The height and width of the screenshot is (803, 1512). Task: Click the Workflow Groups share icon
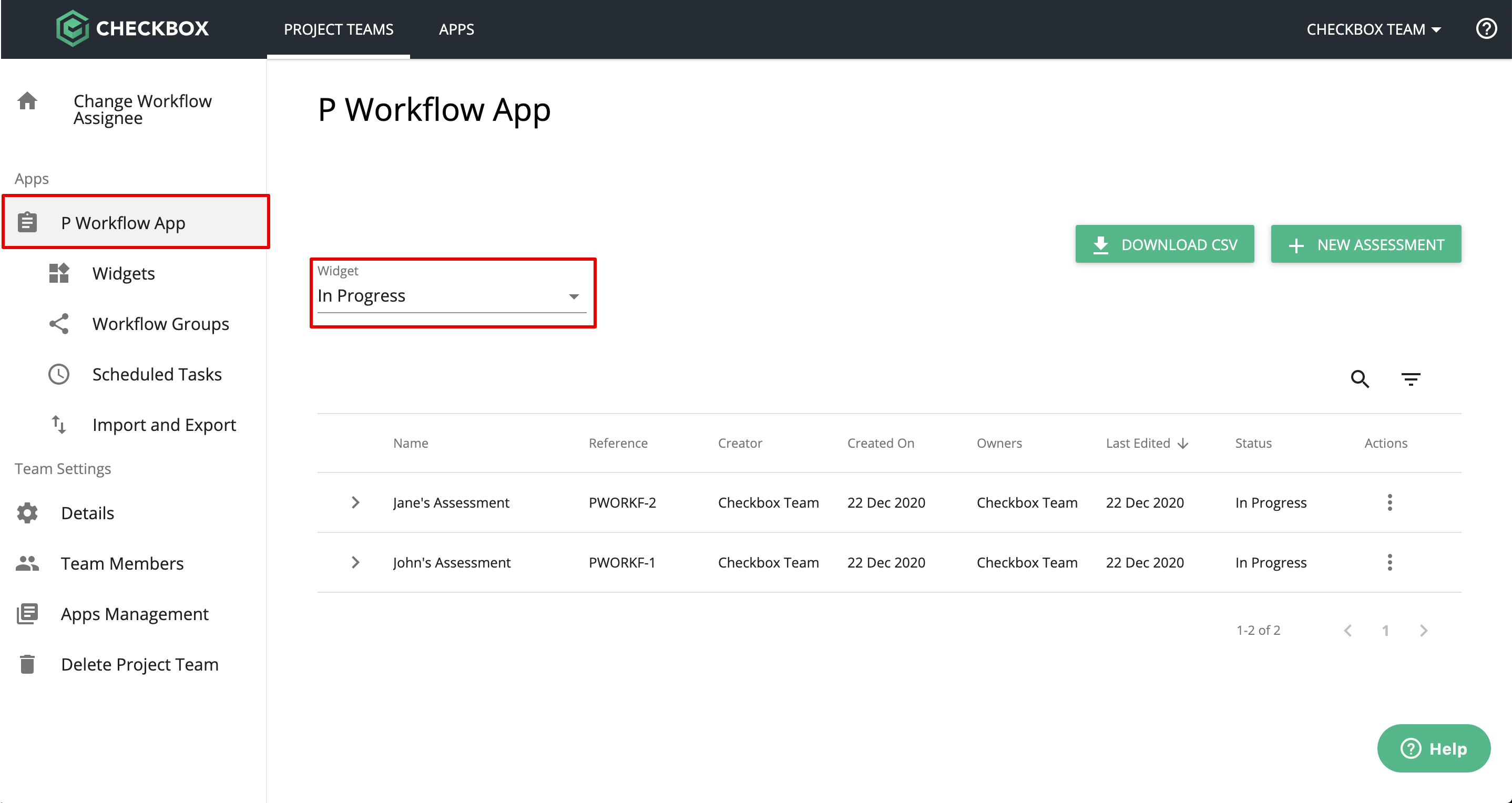point(59,324)
